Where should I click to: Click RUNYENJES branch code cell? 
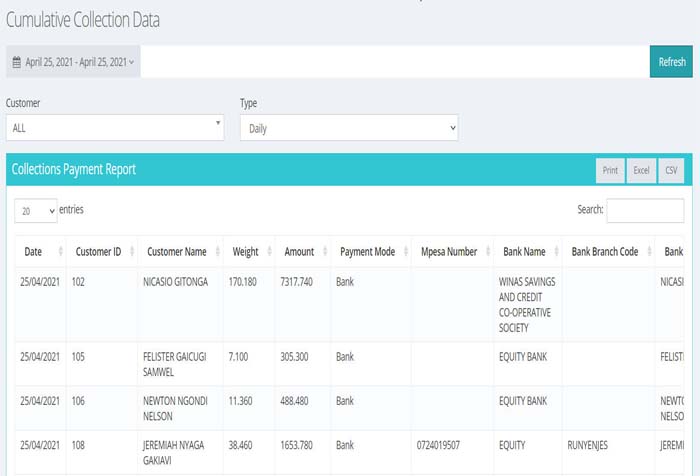pyautogui.click(x=608, y=452)
